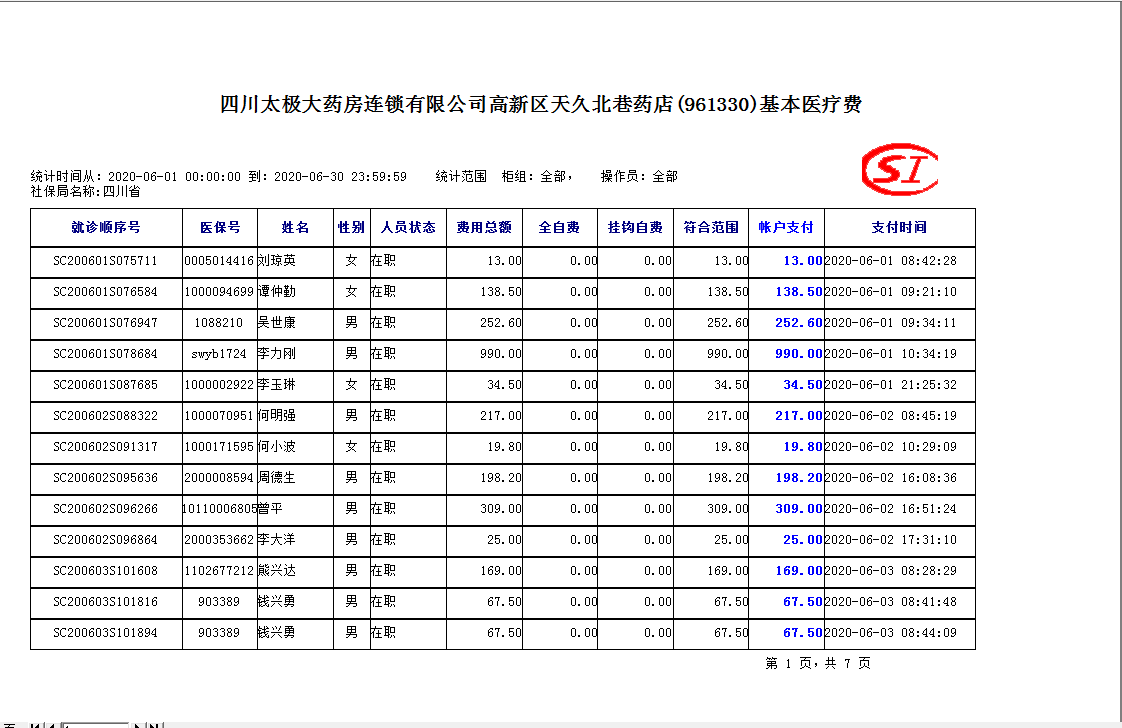1122x728 pixels.
Task: Go to the first page using navigation arrow
Action: click(x=36, y=725)
